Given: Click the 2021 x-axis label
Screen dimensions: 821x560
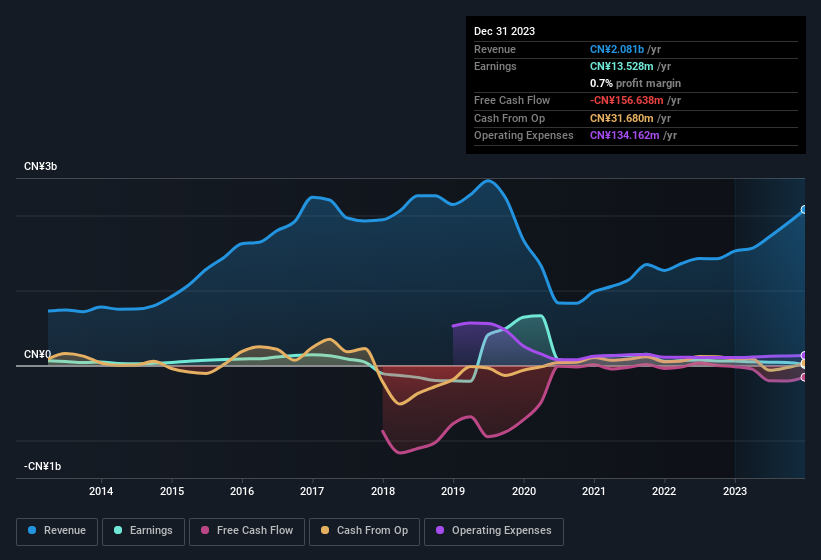Looking at the screenshot, I should pos(594,491).
